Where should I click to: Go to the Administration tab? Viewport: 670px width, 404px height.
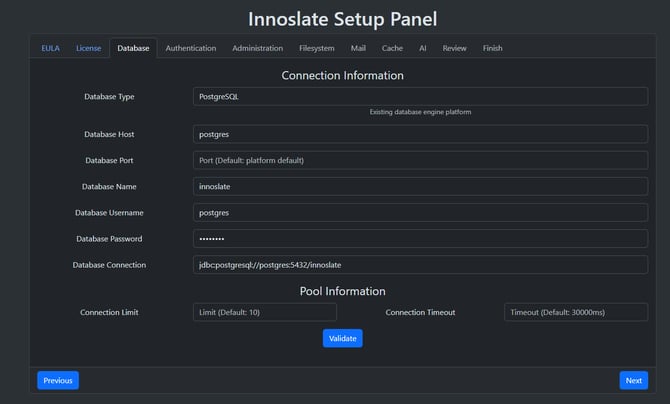click(257, 48)
